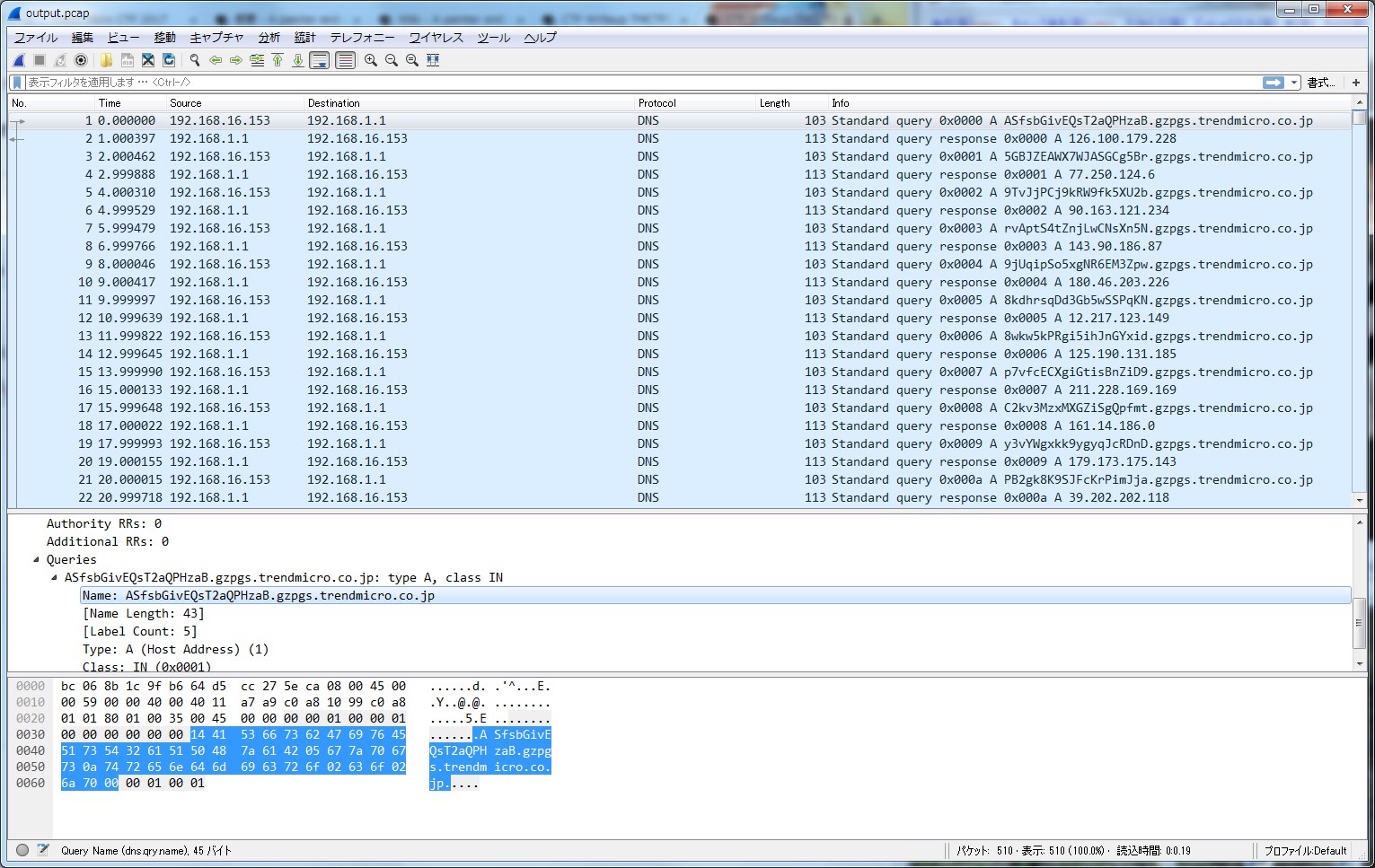This screenshot has height=868, width=1375.
Task: Open Go to specified packet
Action: tap(257, 60)
